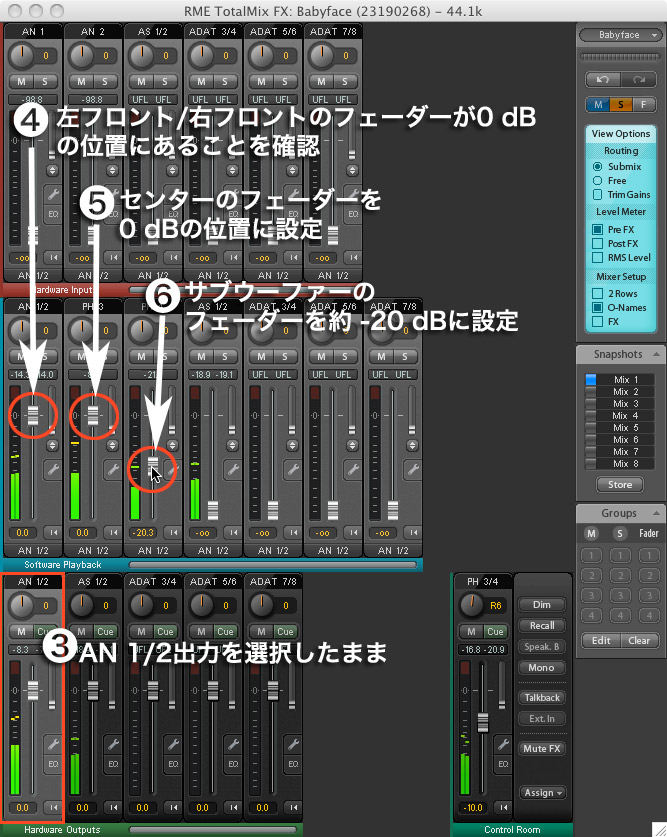Solo the AN 2 input channel
The width and height of the screenshot is (667, 837).
(105, 80)
